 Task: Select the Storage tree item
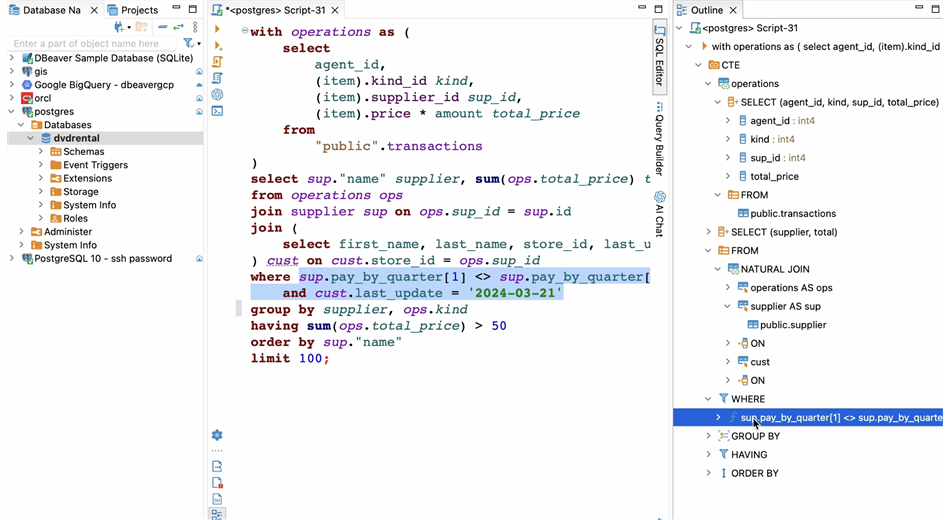pos(81,191)
